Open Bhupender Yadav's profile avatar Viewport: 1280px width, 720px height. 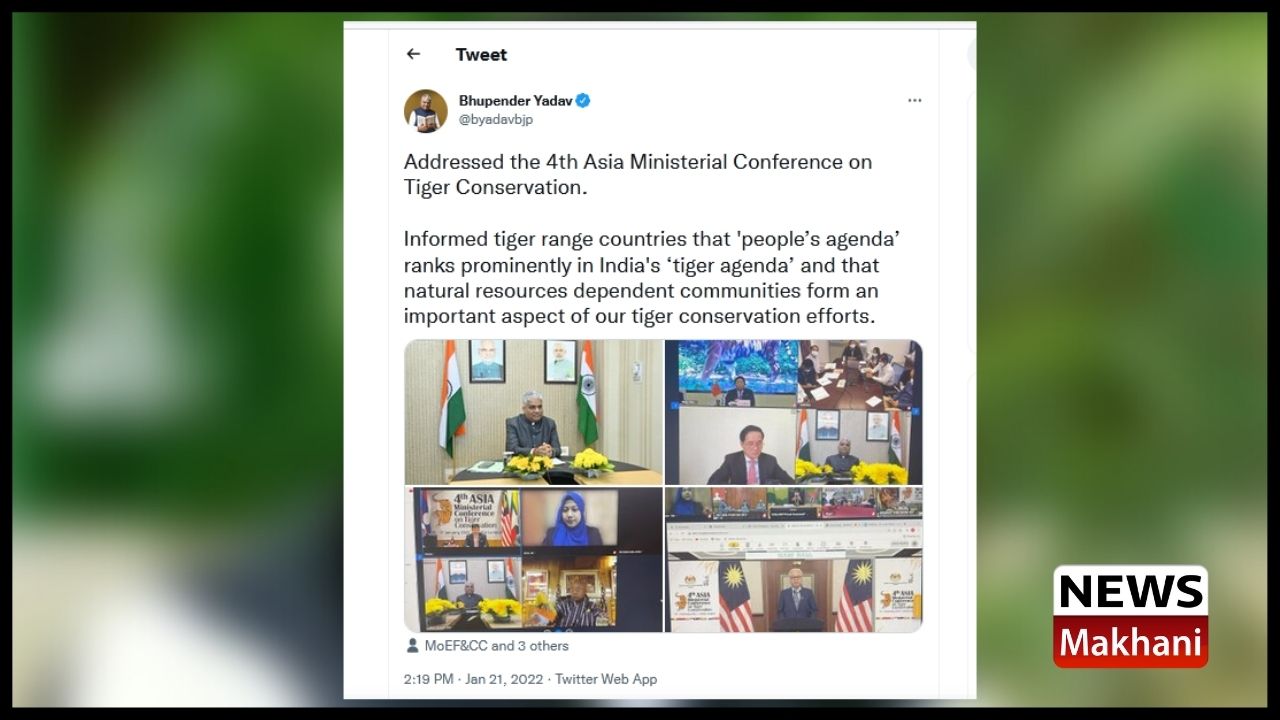tap(425, 110)
